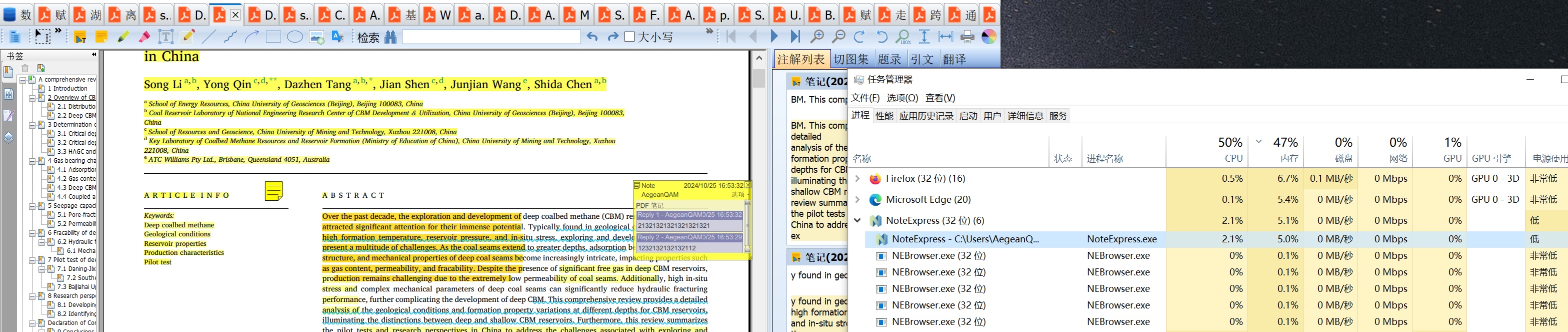
Task: Switch to the 题录 tab
Action: pyautogui.click(x=889, y=59)
